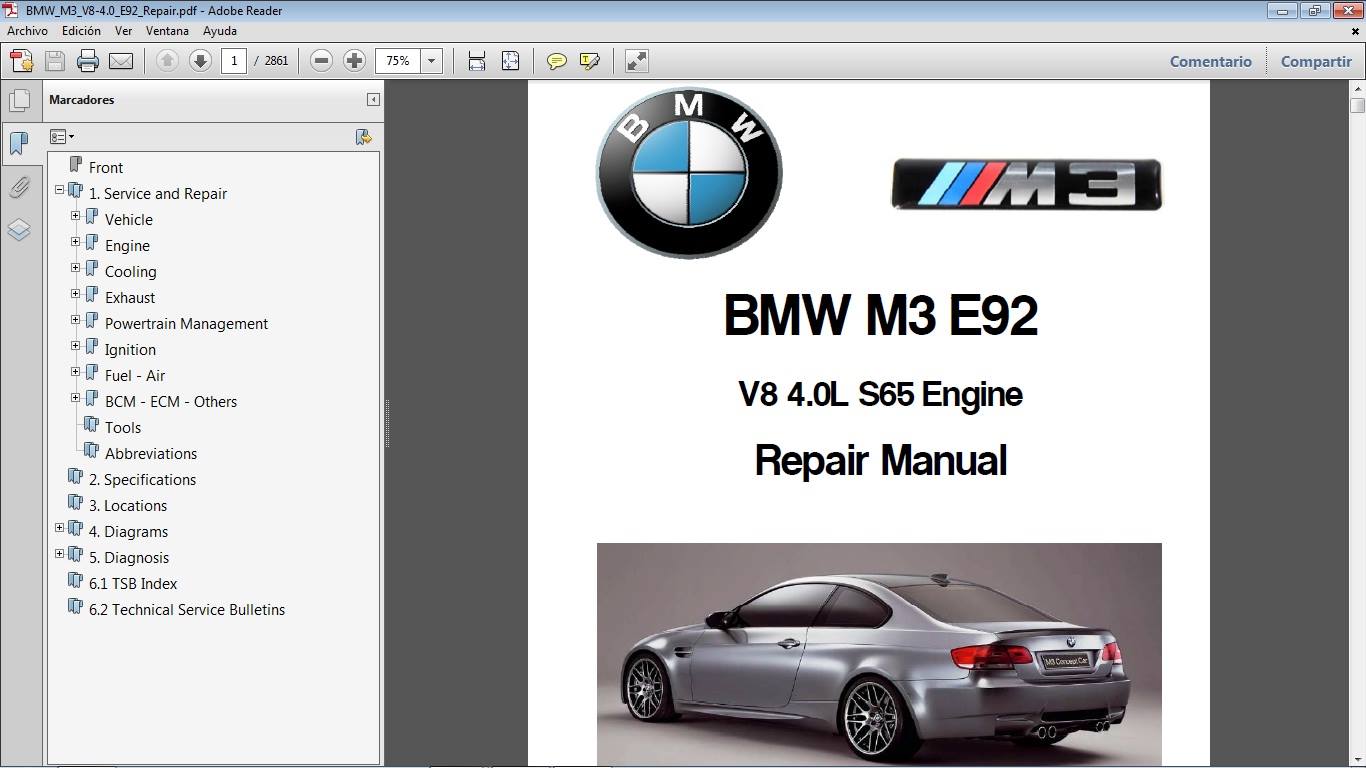The image size is (1366, 768).
Task: Restore down the Adobe Reader window
Action: pos(1314,11)
